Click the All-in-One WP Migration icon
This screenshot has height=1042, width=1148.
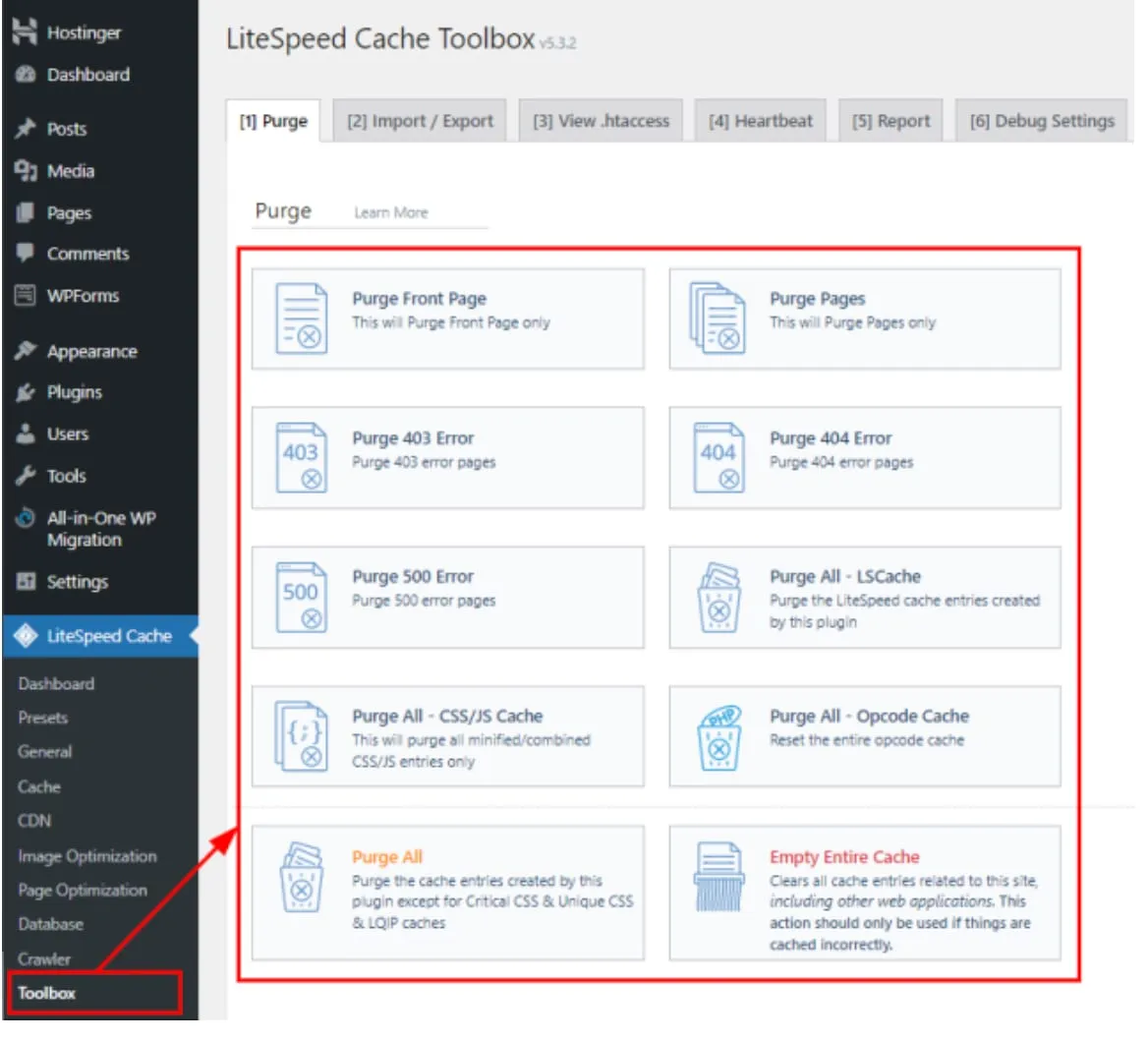25,518
